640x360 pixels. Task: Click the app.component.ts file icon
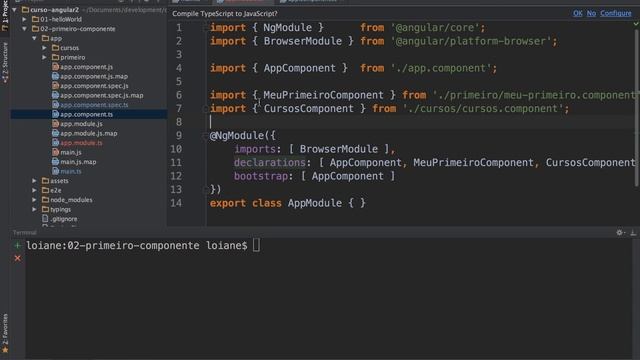[56, 114]
